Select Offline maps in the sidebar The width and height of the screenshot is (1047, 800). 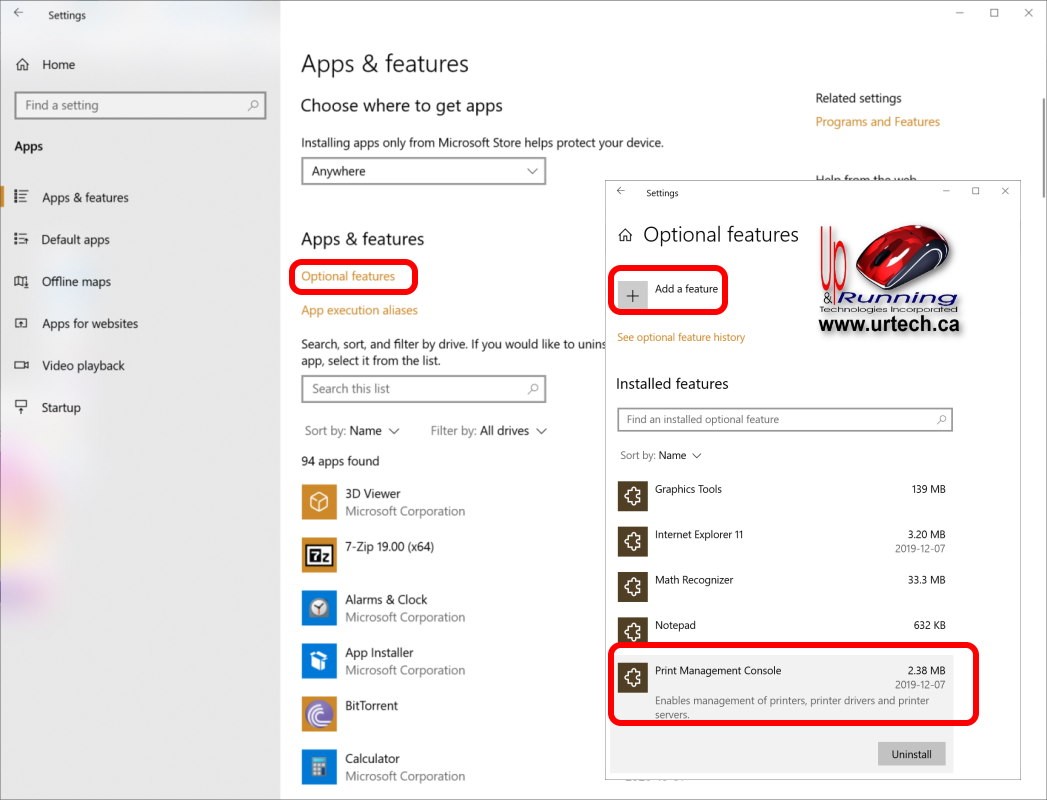pos(76,282)
